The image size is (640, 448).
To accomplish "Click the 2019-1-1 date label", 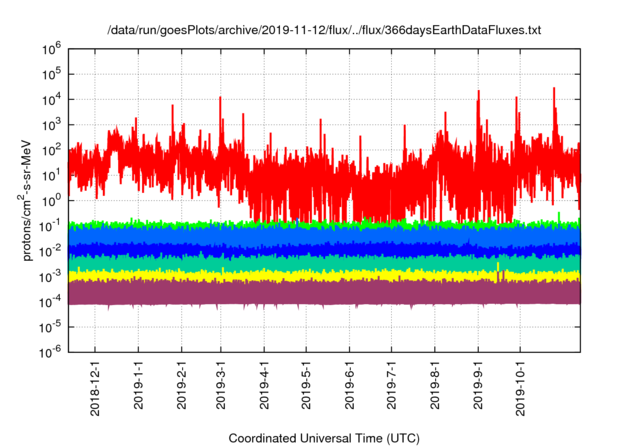I will pyautogui.click(x=138, y=385).
